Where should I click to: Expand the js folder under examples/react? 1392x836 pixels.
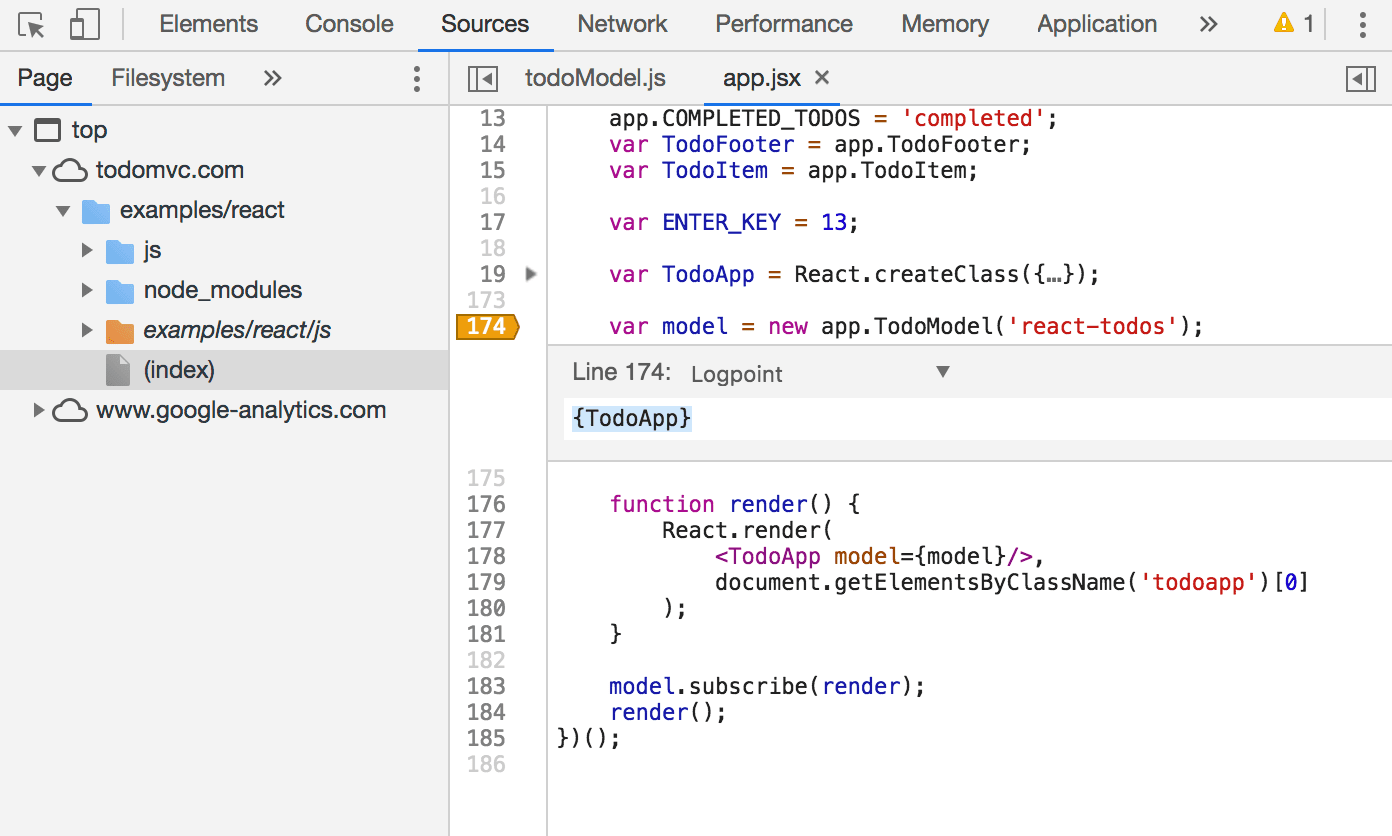point(88,250)
